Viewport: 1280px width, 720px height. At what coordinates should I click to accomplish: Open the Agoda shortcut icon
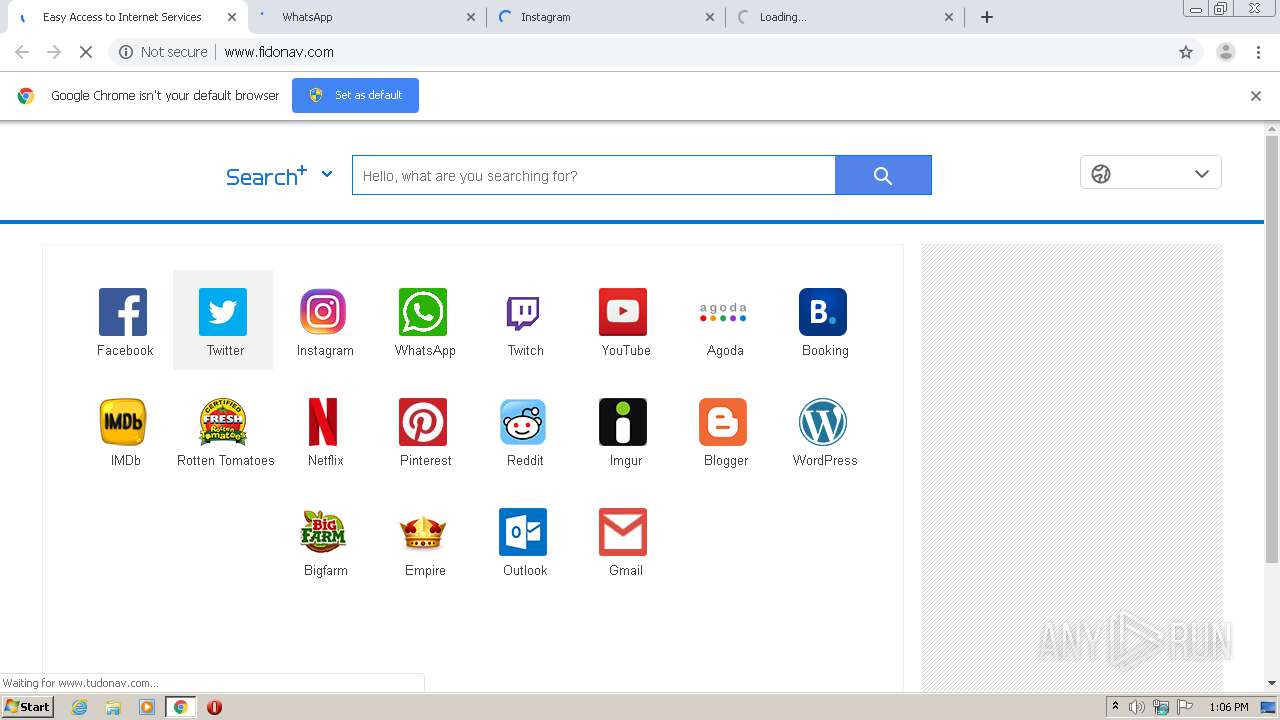tap(723, 312)
